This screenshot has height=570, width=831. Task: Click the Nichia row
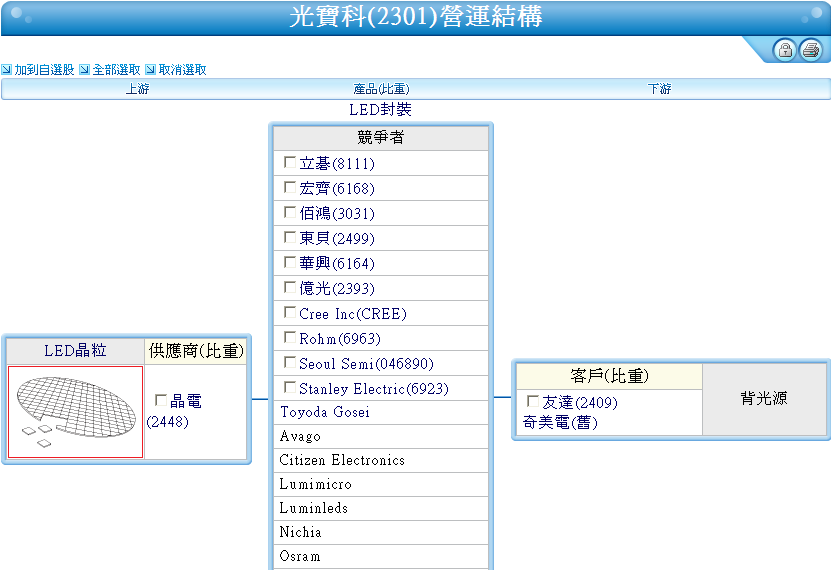click(x=381, y=532)
